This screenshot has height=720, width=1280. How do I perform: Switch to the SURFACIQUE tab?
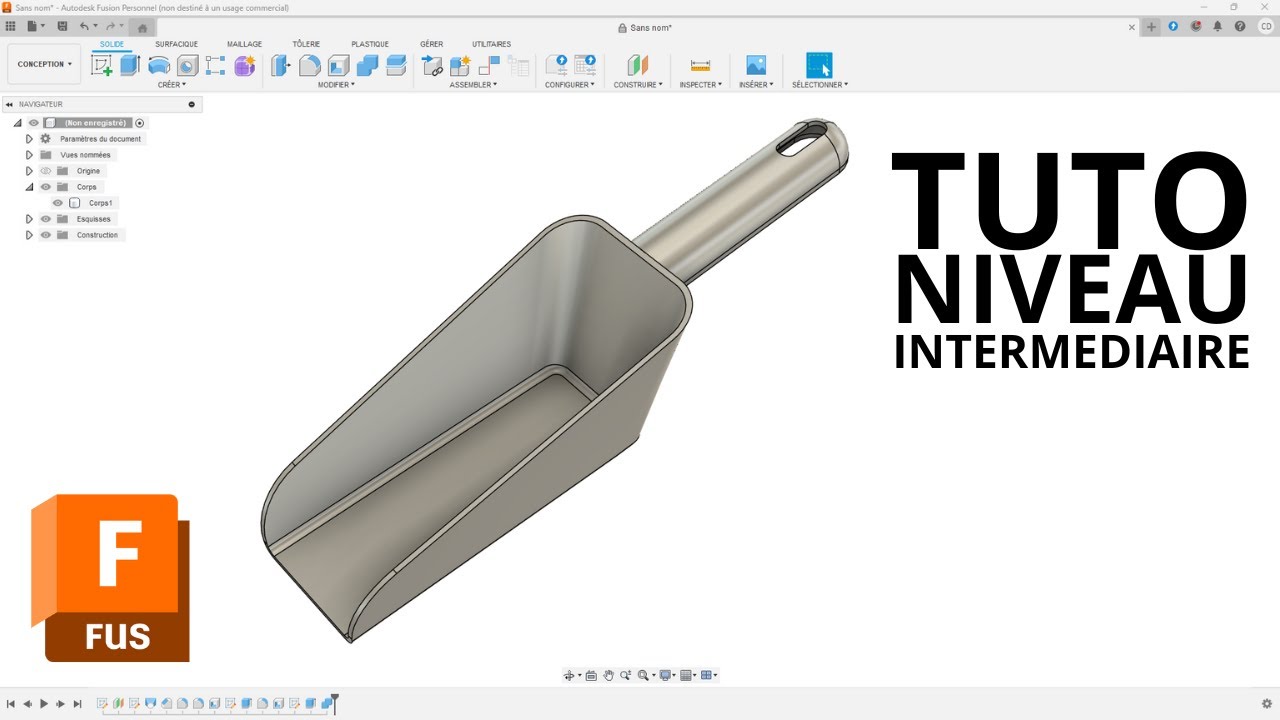click(x=176, y=44)
